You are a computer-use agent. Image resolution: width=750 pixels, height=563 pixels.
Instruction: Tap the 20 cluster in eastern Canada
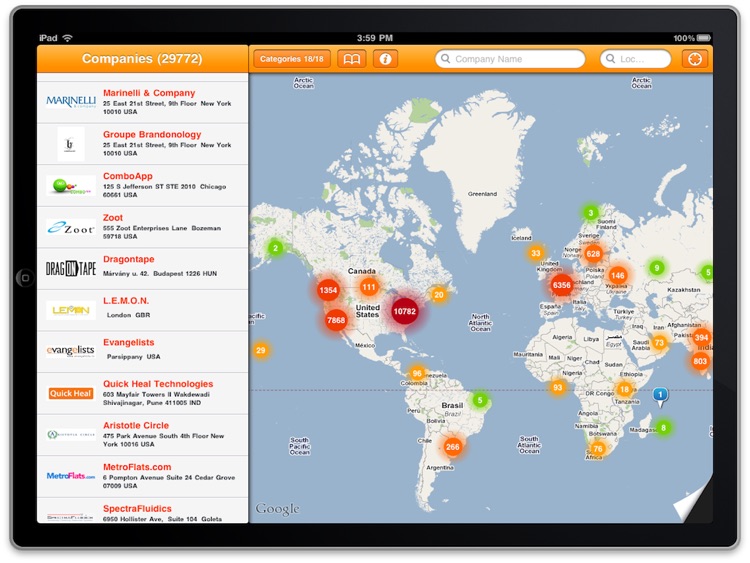pos(439,295)
